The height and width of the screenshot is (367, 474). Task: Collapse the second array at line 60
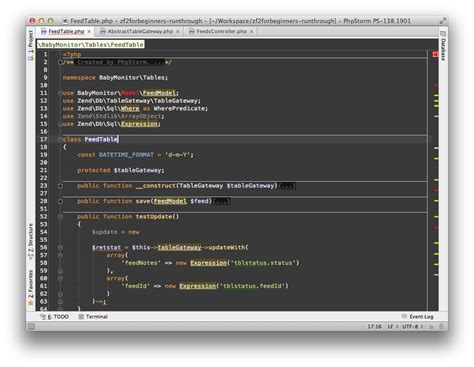(60, 278)
